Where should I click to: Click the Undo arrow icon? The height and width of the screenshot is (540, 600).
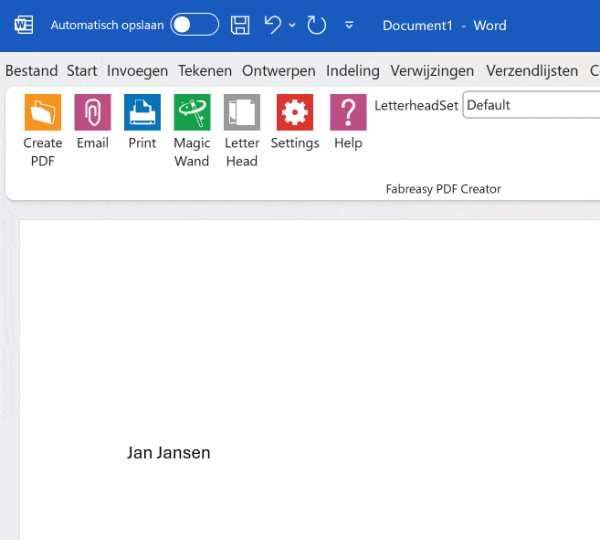273,25
